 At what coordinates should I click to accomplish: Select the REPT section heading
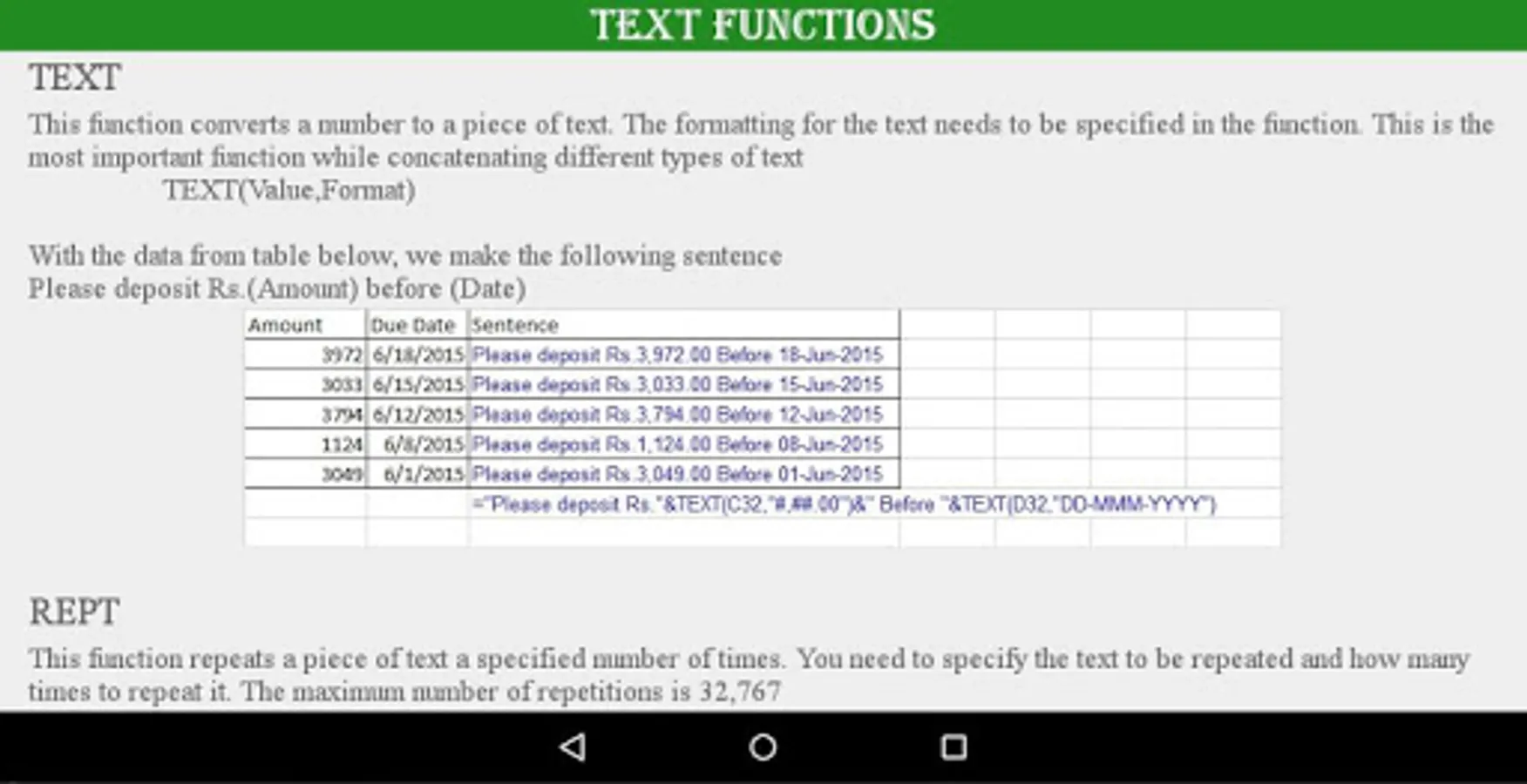(x=74, y=612)
